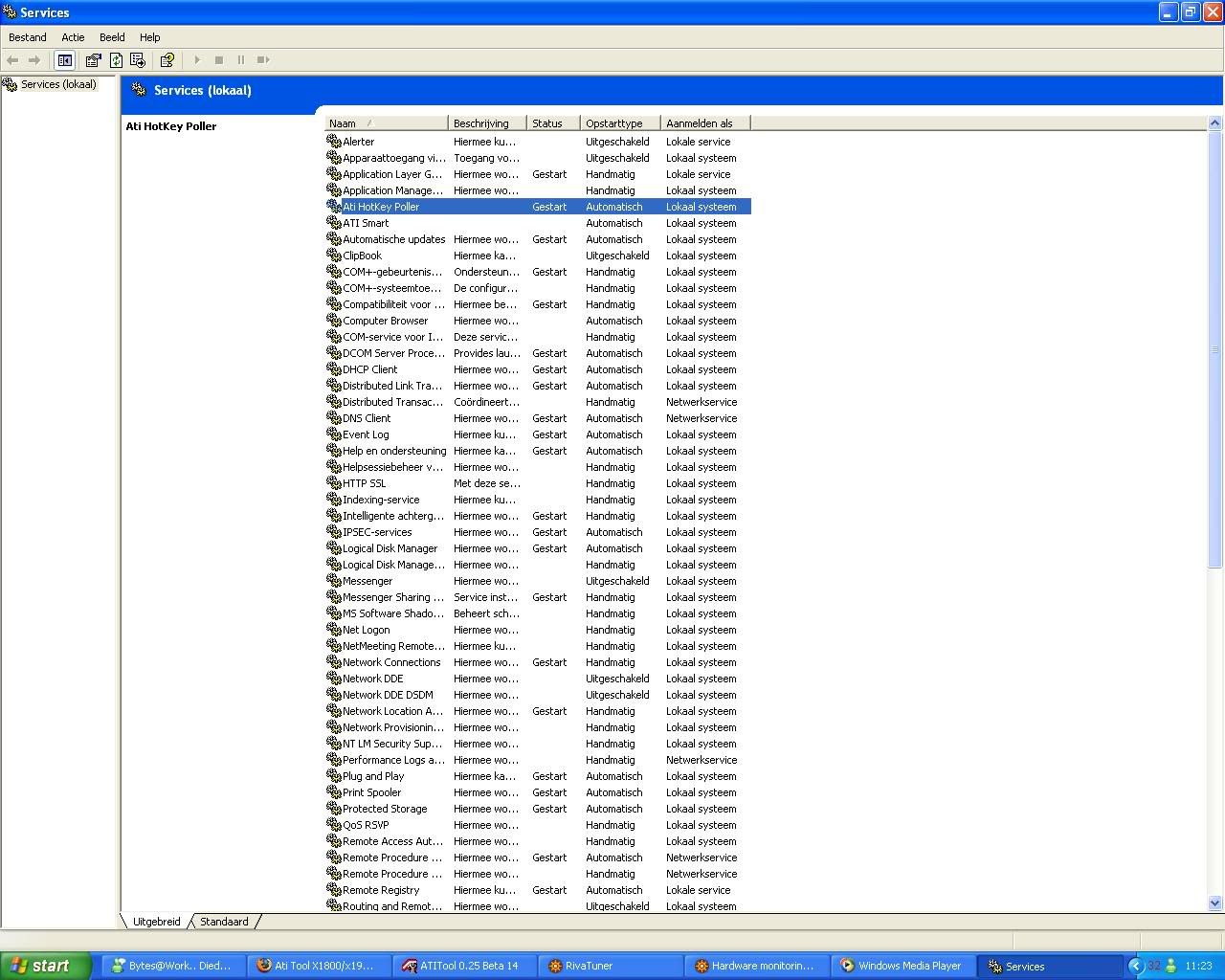Sort by the Opstarttype column header
Image resolution: width=1225 pixels, height=980 pixels.
pos(618,123)
